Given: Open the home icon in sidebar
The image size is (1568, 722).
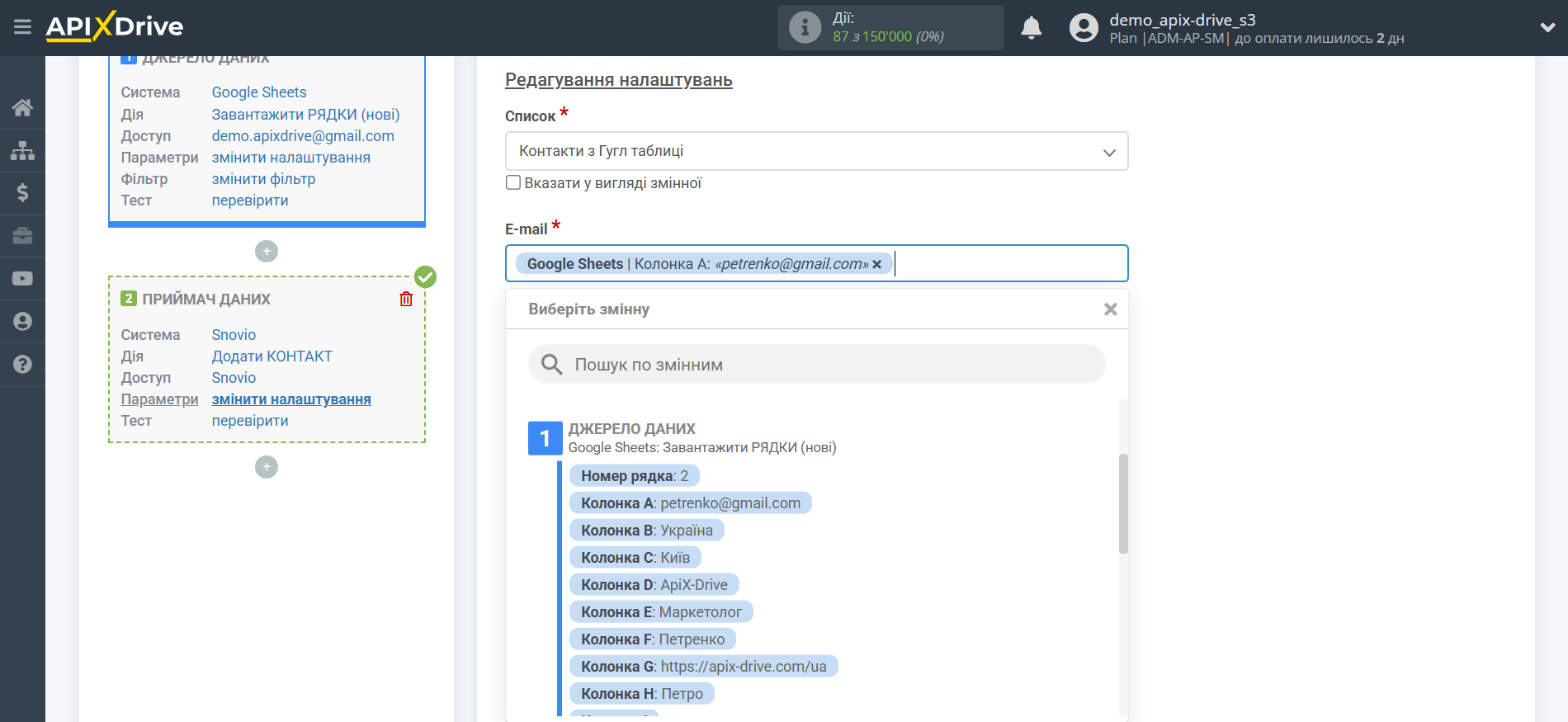Looking at the screenshot, I should [x=22, y=107].
